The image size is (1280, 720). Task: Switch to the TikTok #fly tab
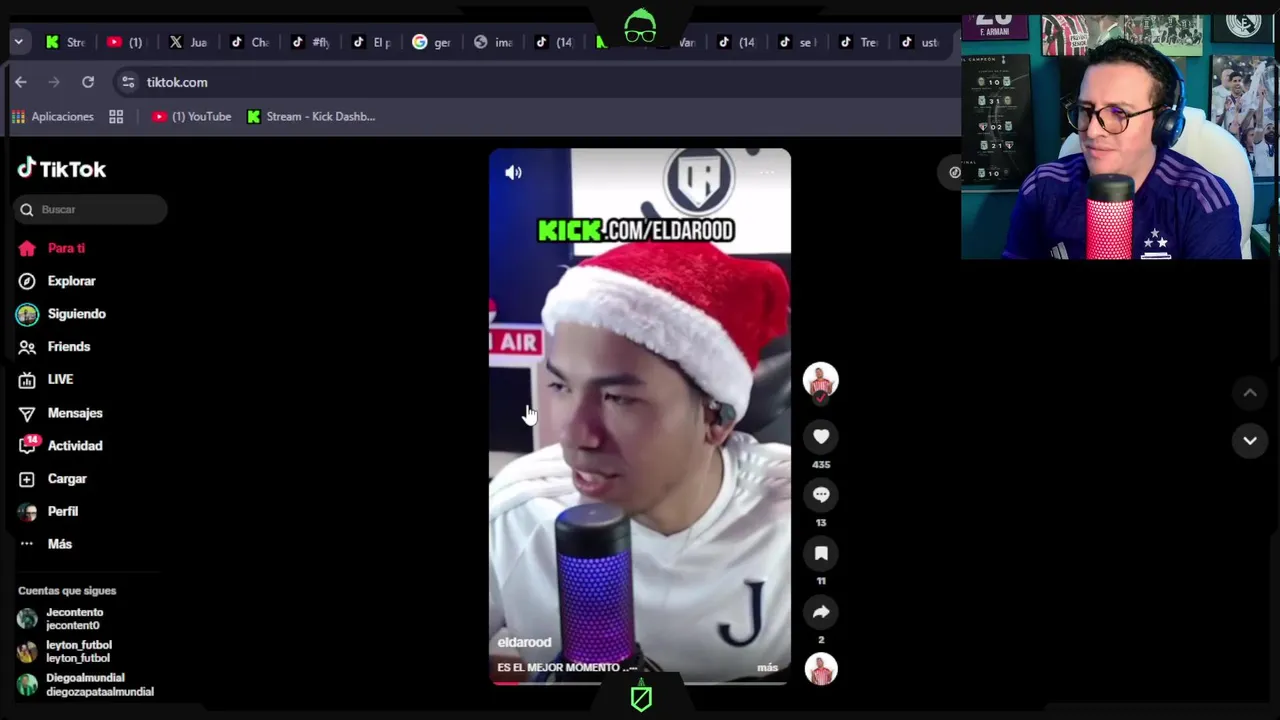(310, 42)
